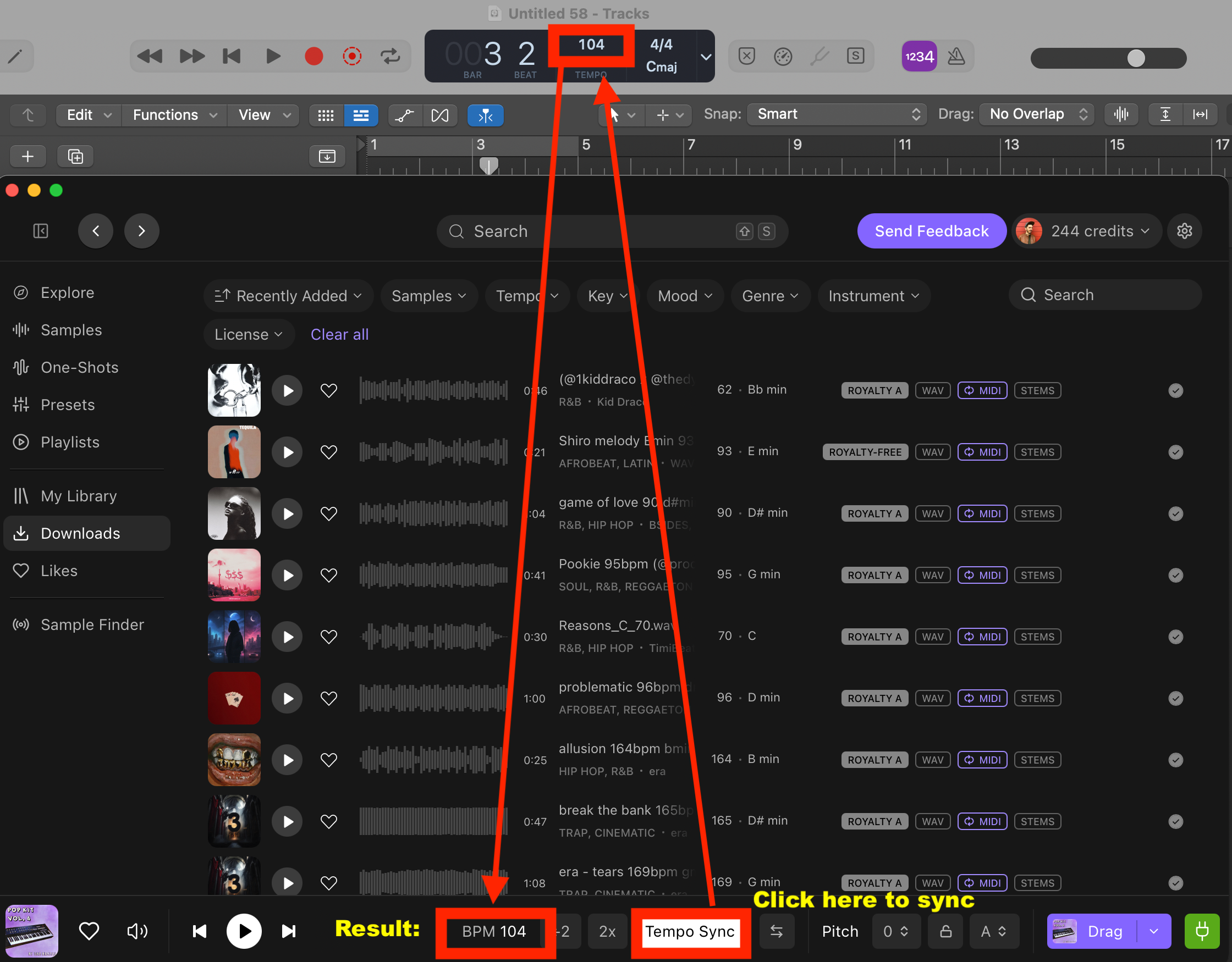Screen dimensions: 1232x962
Task: Click the swap arrows icon near Tempo Sync
Action: [776, 931]
